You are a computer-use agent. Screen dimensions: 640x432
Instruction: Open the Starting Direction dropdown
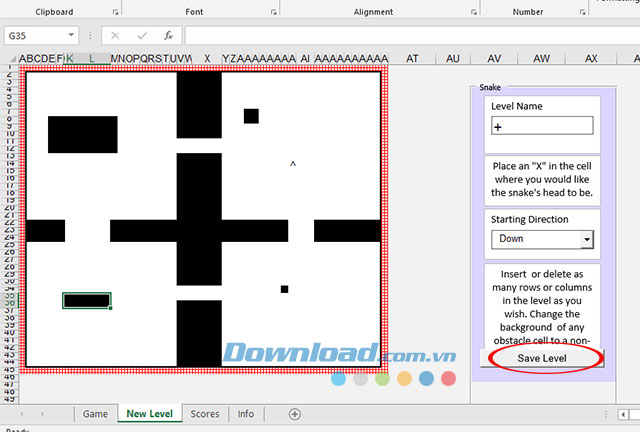(587, 239)
